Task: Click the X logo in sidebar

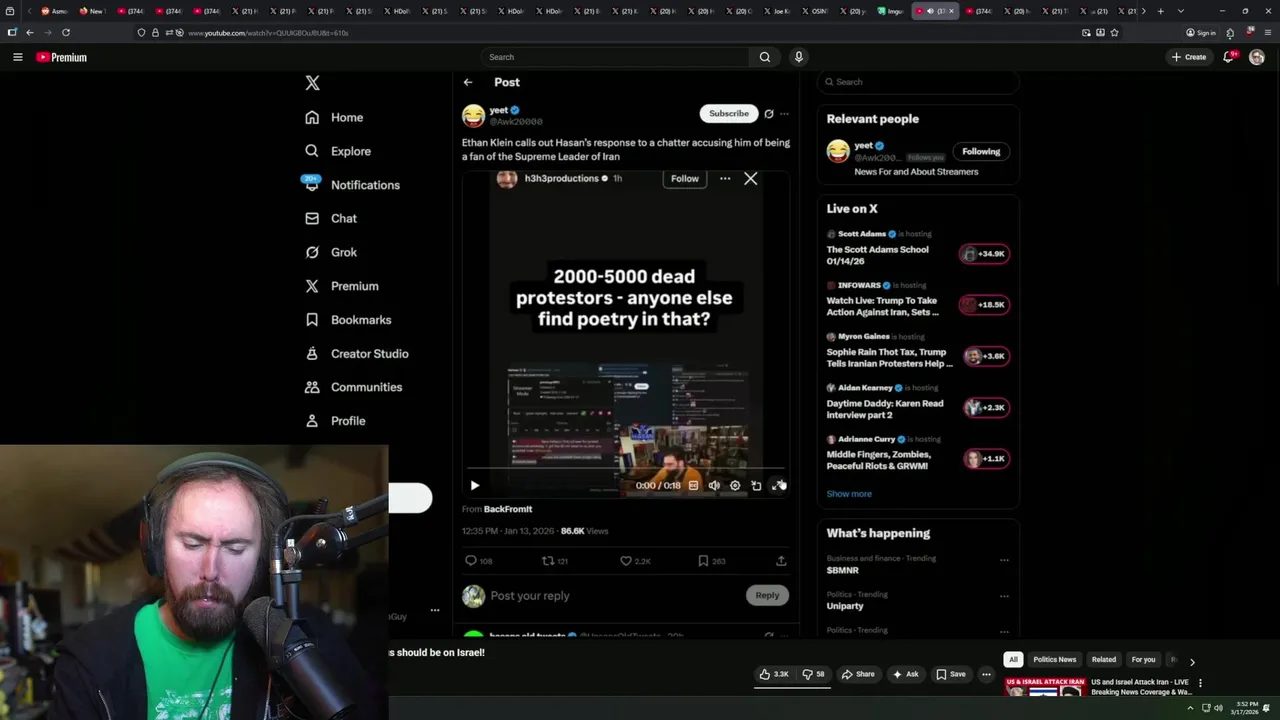Action: (313, 83)
